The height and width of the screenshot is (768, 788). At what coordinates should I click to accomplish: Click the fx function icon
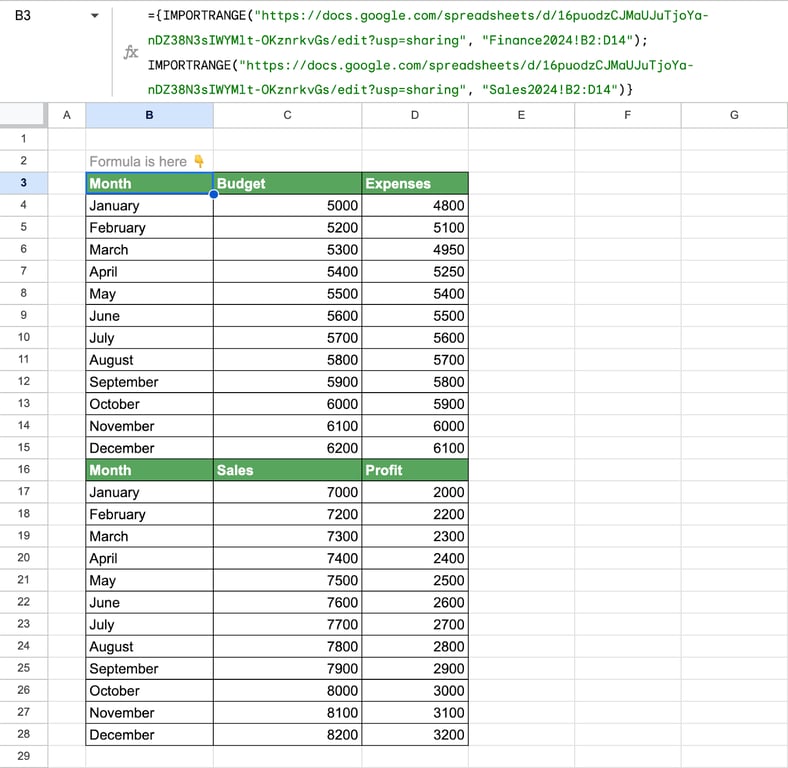pyautogui.click(x=131, y=52)
